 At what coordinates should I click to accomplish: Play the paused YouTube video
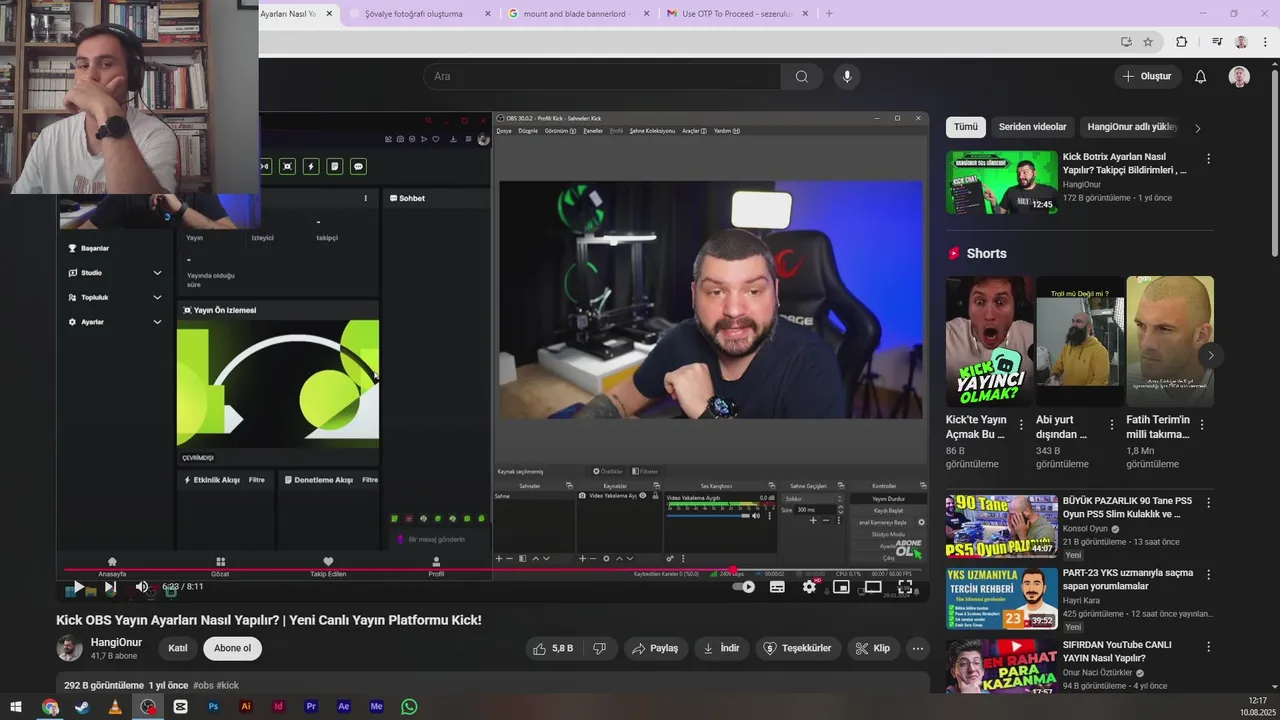tap(78, 587)
